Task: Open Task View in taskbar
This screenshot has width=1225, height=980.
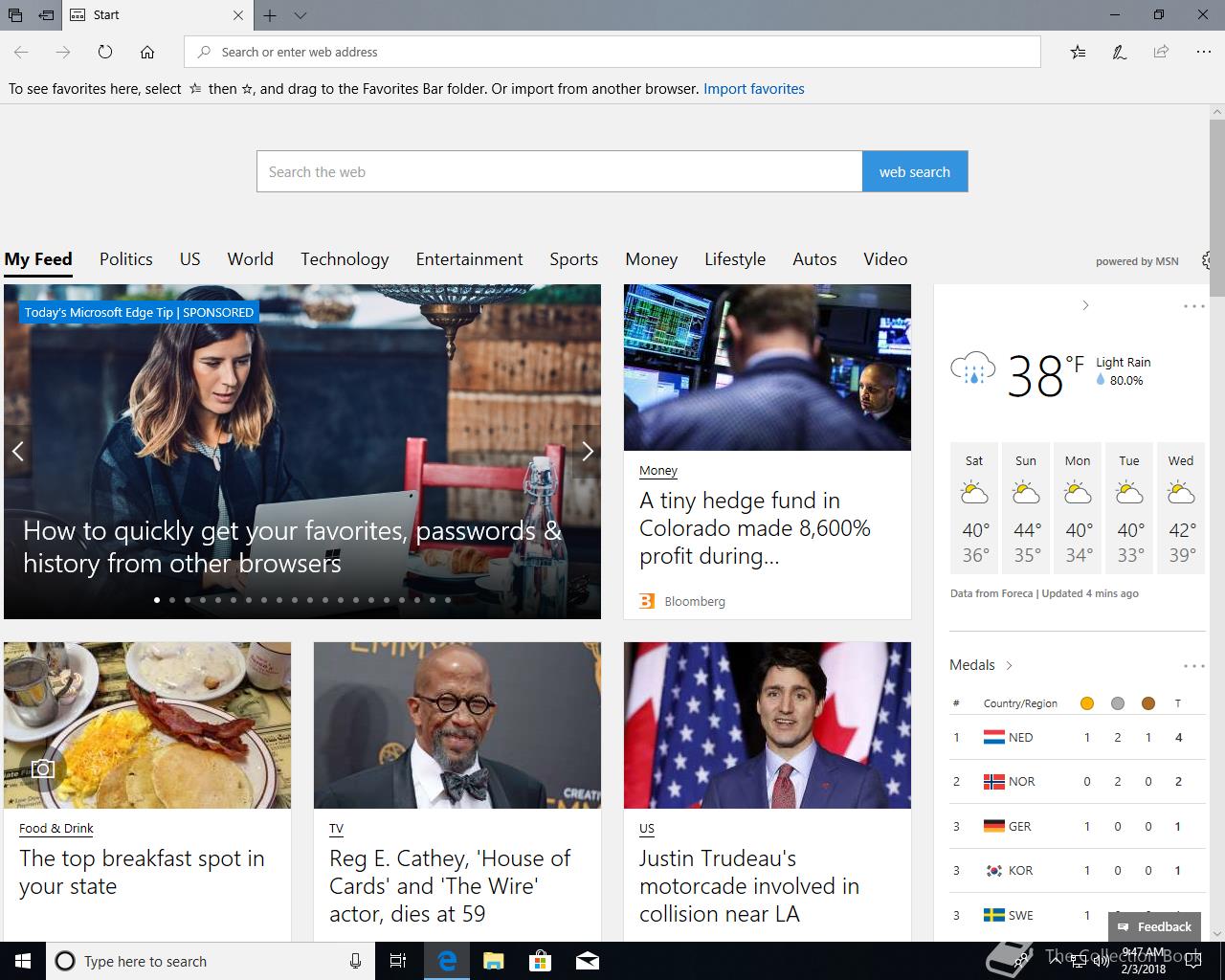Action: click(398, 961)
